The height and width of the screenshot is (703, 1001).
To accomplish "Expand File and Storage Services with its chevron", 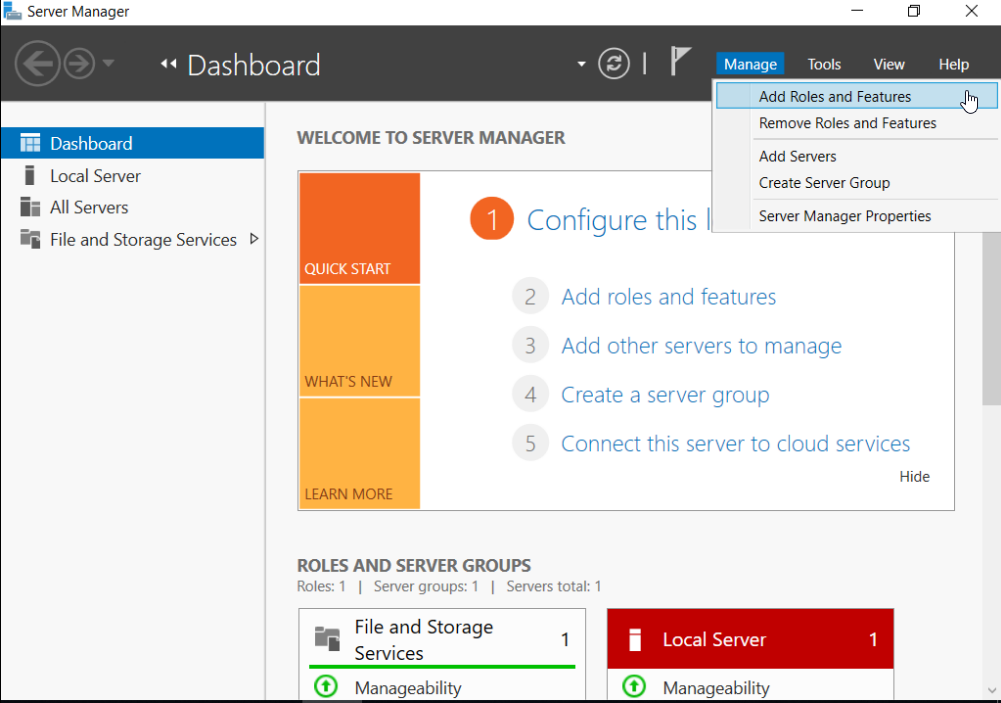I will tap(255, 239).
